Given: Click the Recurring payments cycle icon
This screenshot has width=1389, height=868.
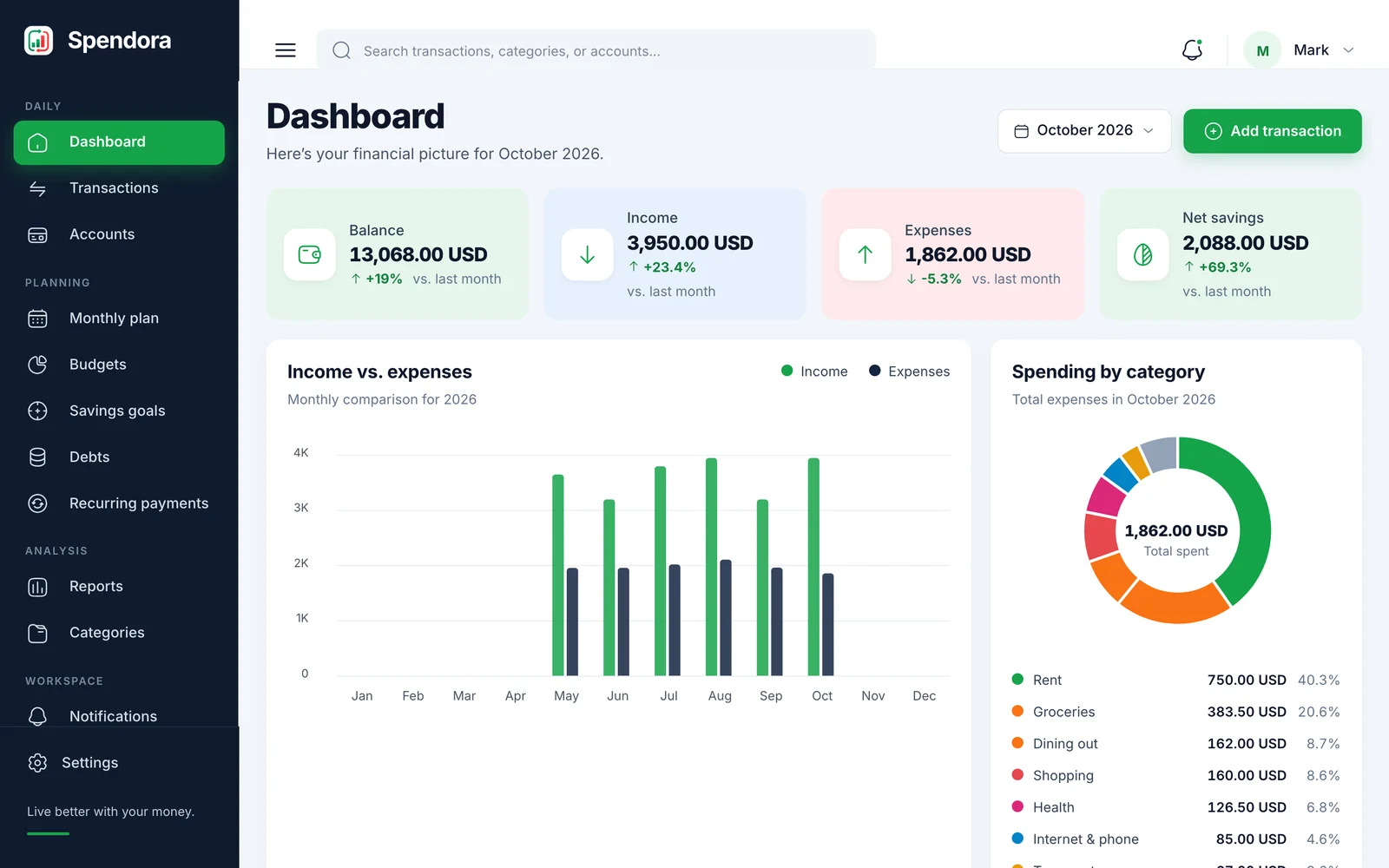Looking at the screenshot, I should tap(37, 503).
